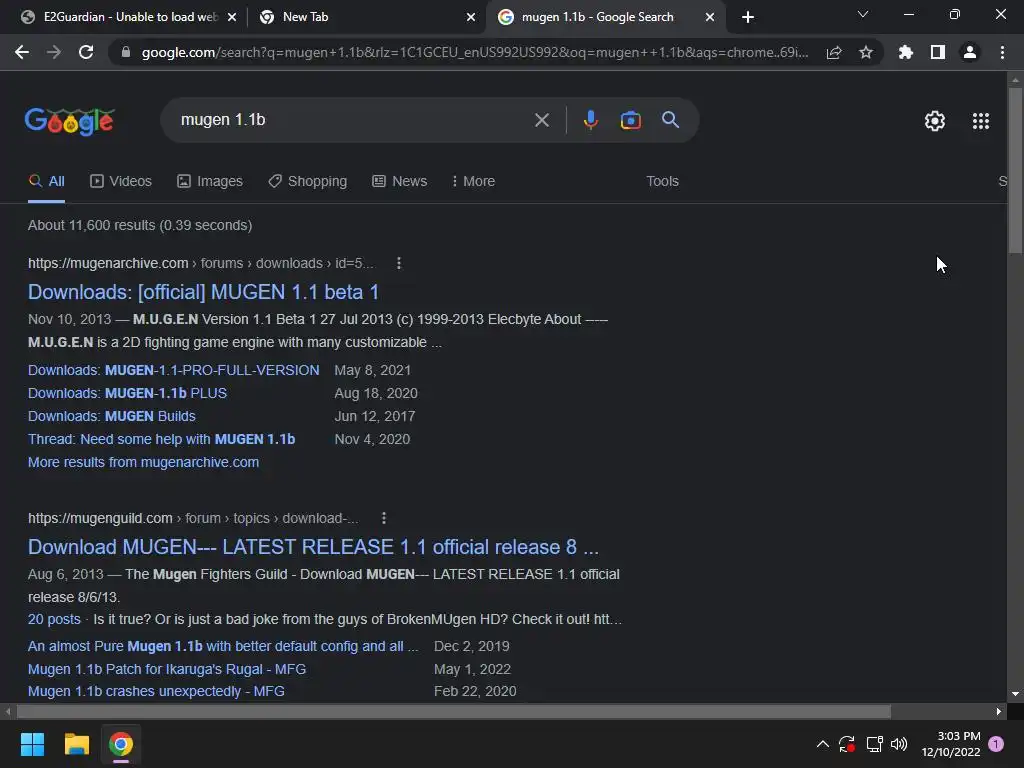Open a new tab with plus button
This screenshot has height=768, width=1024.
[x=748, y=17]
